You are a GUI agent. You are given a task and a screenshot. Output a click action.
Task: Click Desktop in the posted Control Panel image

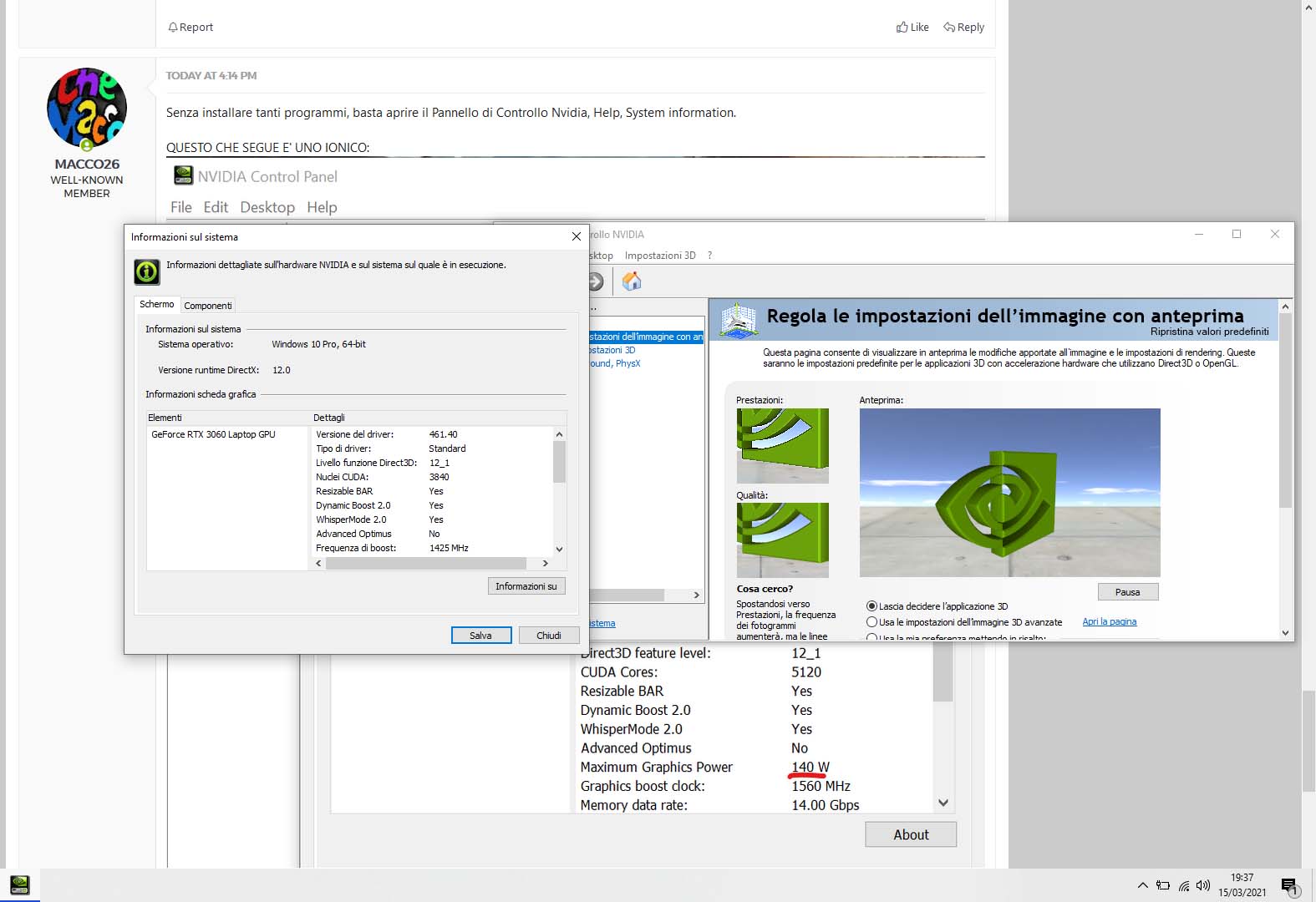[267, 207]
